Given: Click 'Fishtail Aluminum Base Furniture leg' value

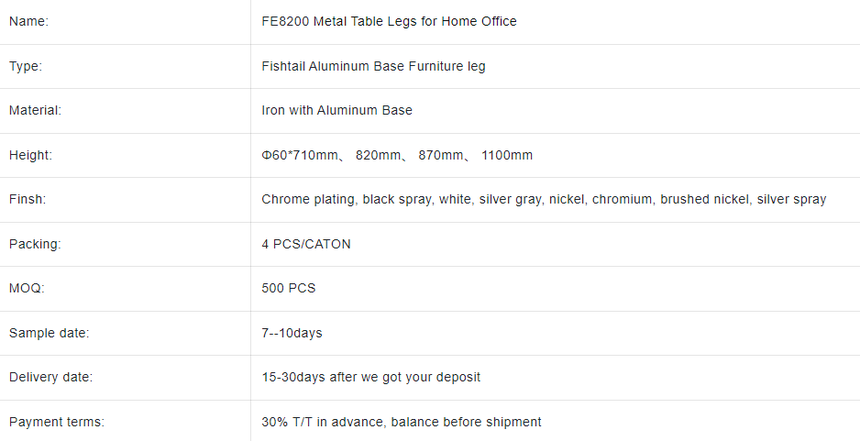Looking at the screenshot, I should tap(374, 66).
